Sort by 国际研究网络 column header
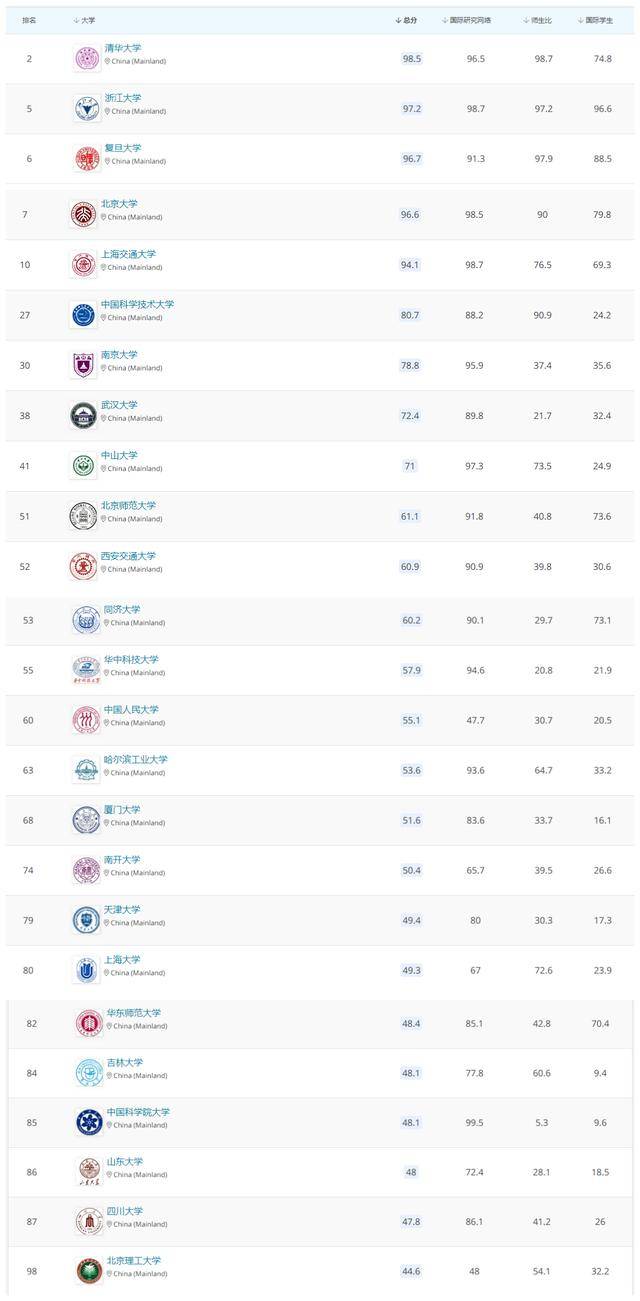 [467, 20]
